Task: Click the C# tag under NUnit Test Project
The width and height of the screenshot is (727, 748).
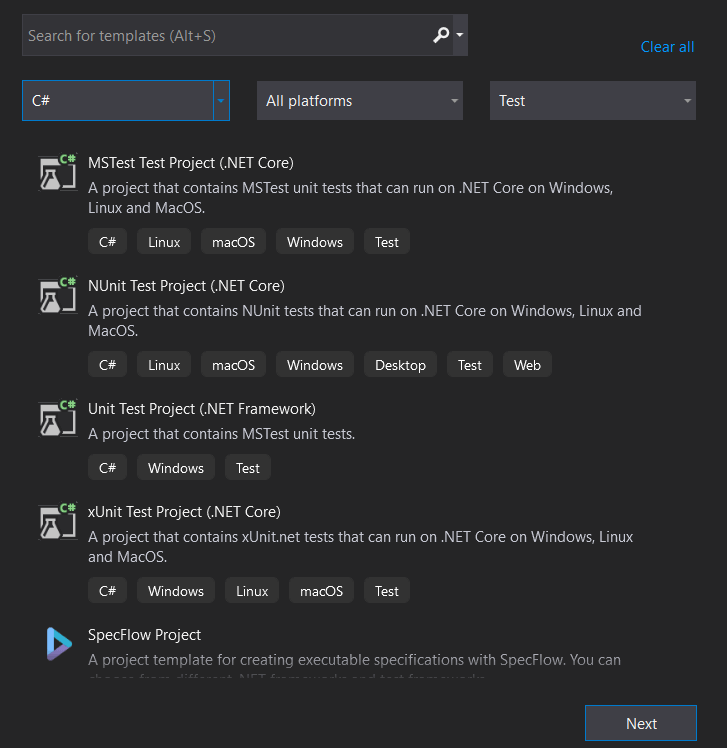Action: coord(107,365)
